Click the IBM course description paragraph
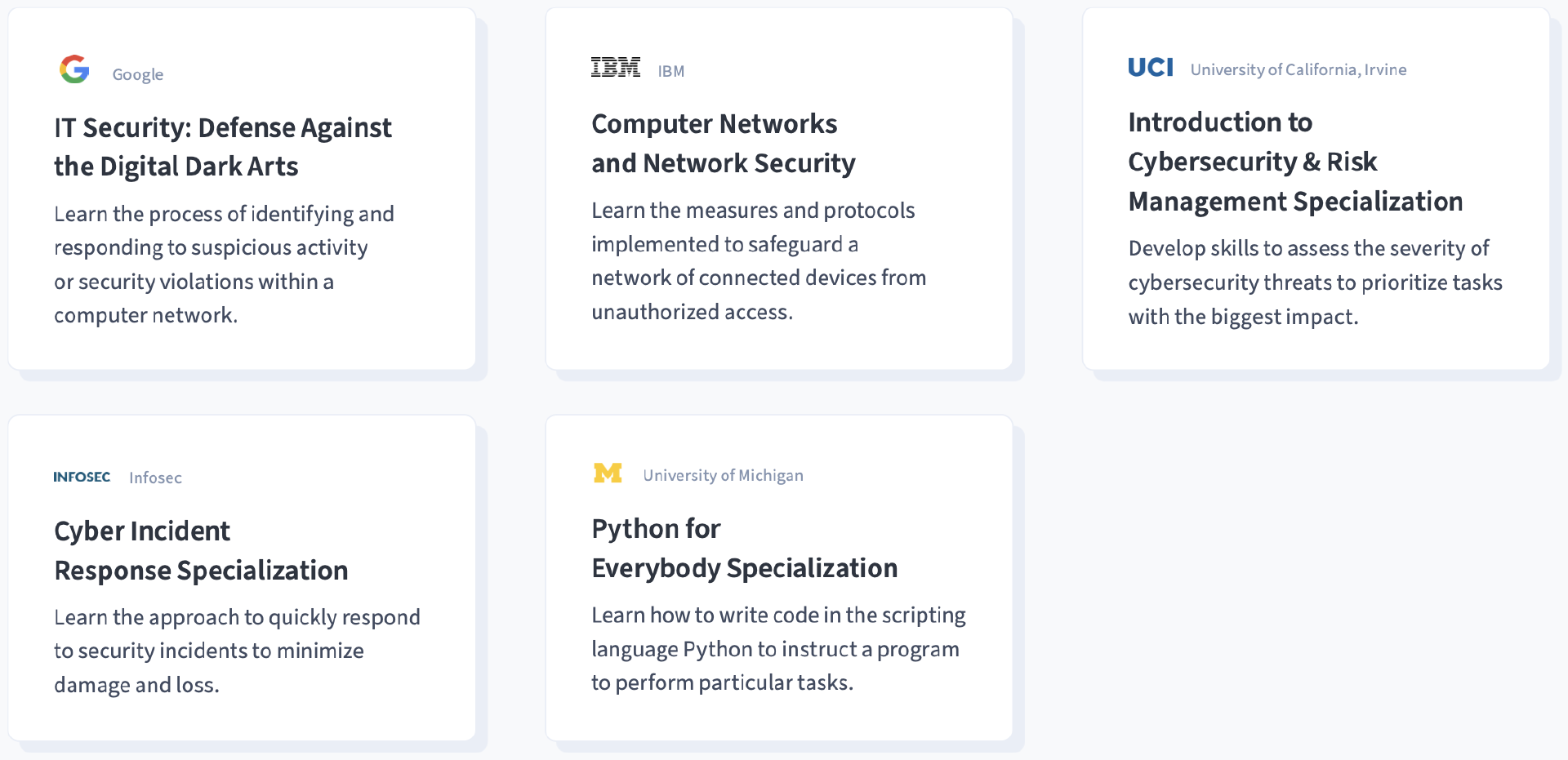The image size is (1568, 760). pyautogui.click(x=758, y=261)
